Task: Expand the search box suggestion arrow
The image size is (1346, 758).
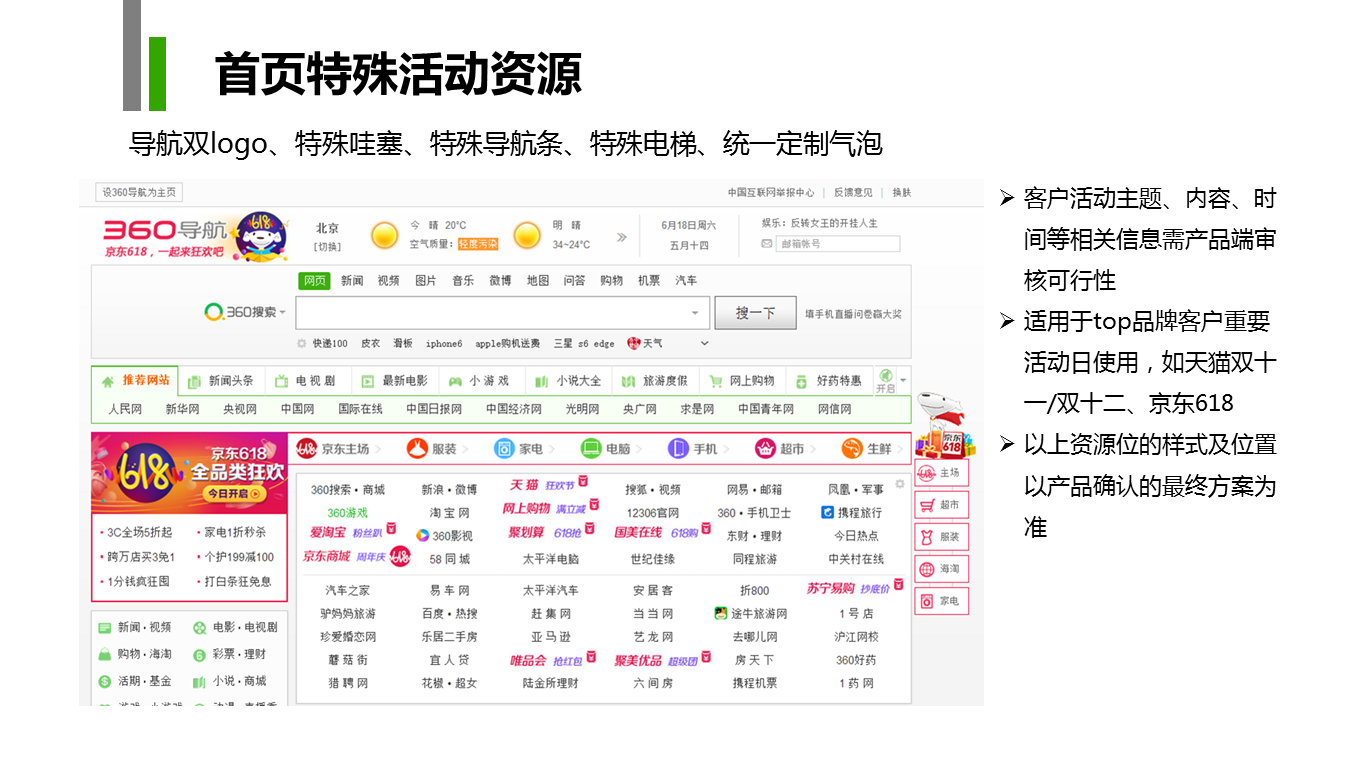Action: [x=695, y=313]
